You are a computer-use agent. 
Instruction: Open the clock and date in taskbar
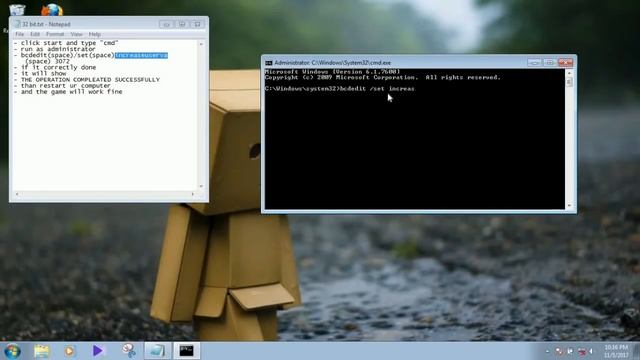click(x=616, y=351)
